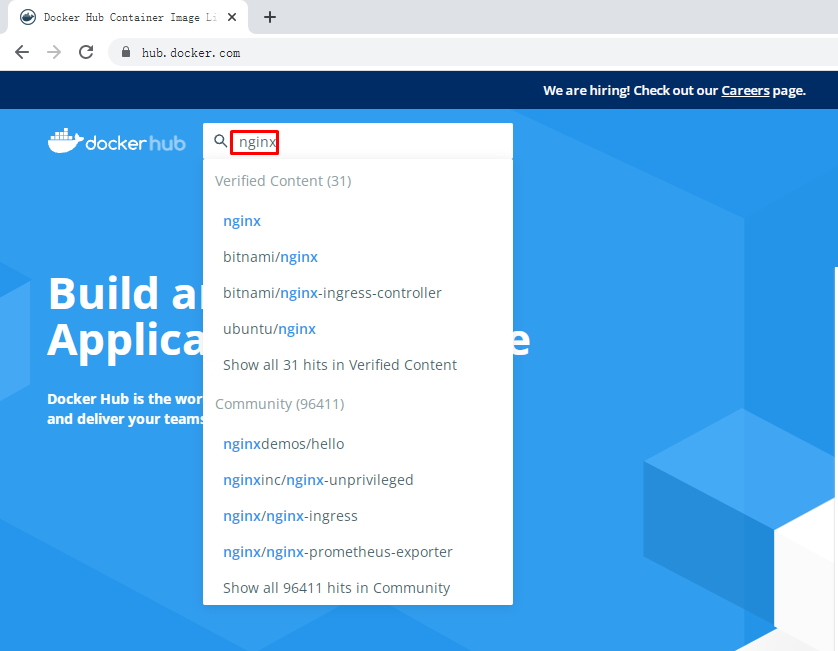This screenshot has height=651, width=838.
Task: Pick bitnami/nginx-ingress-controller suggestion
Action: click(332, 293)
